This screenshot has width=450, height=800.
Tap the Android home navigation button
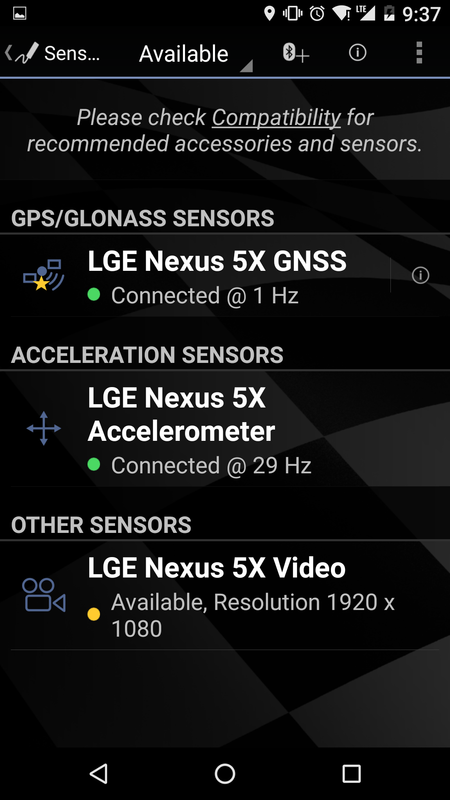(x=225, y=773)
